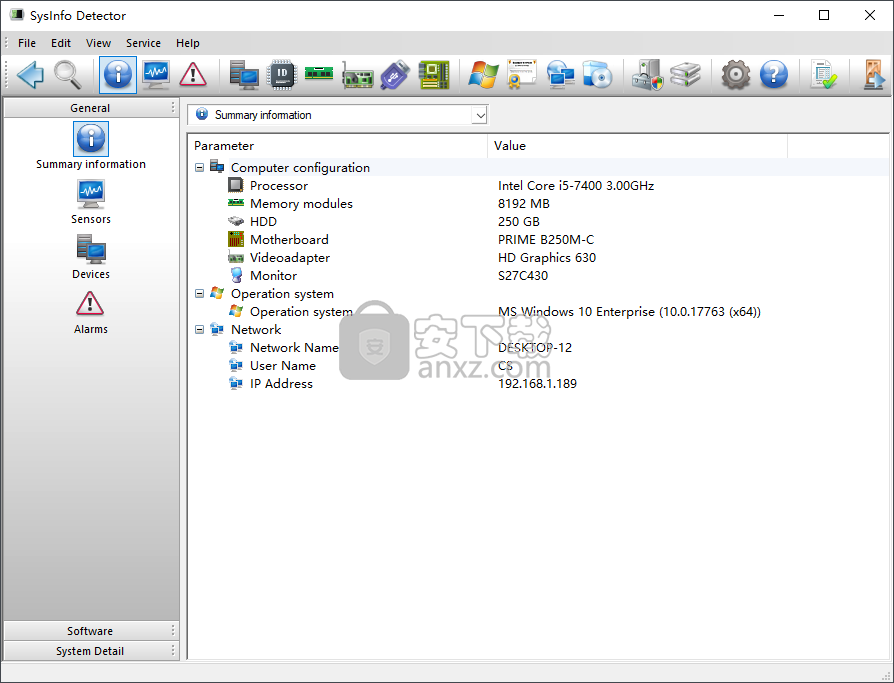The height and width of the screenshot is (683, 894).
Task: Open the Summary information dropdown
Action: click(480, 115)
